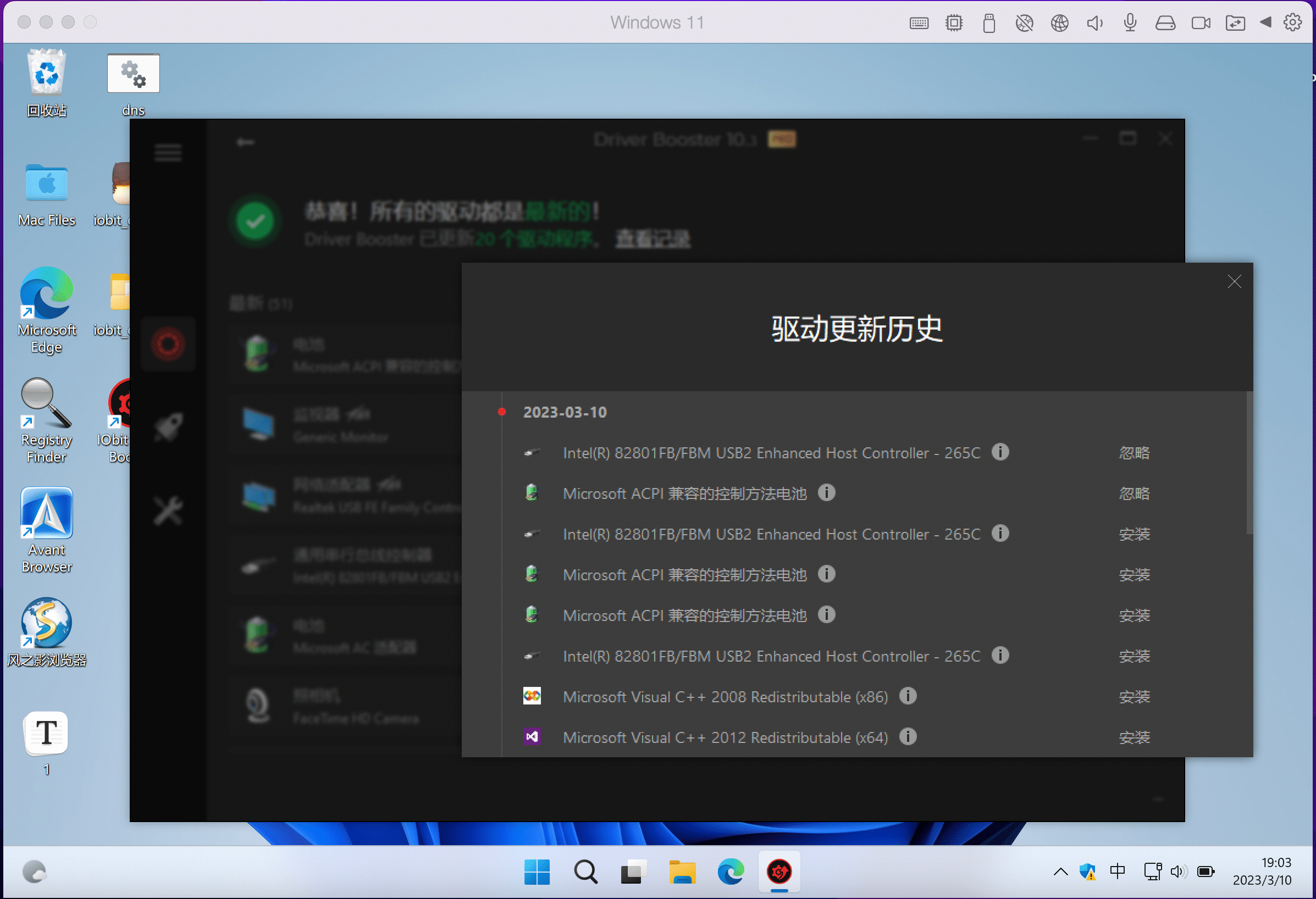
Task: Open the rocket boost section in sidebar
Action: point(168,426)
